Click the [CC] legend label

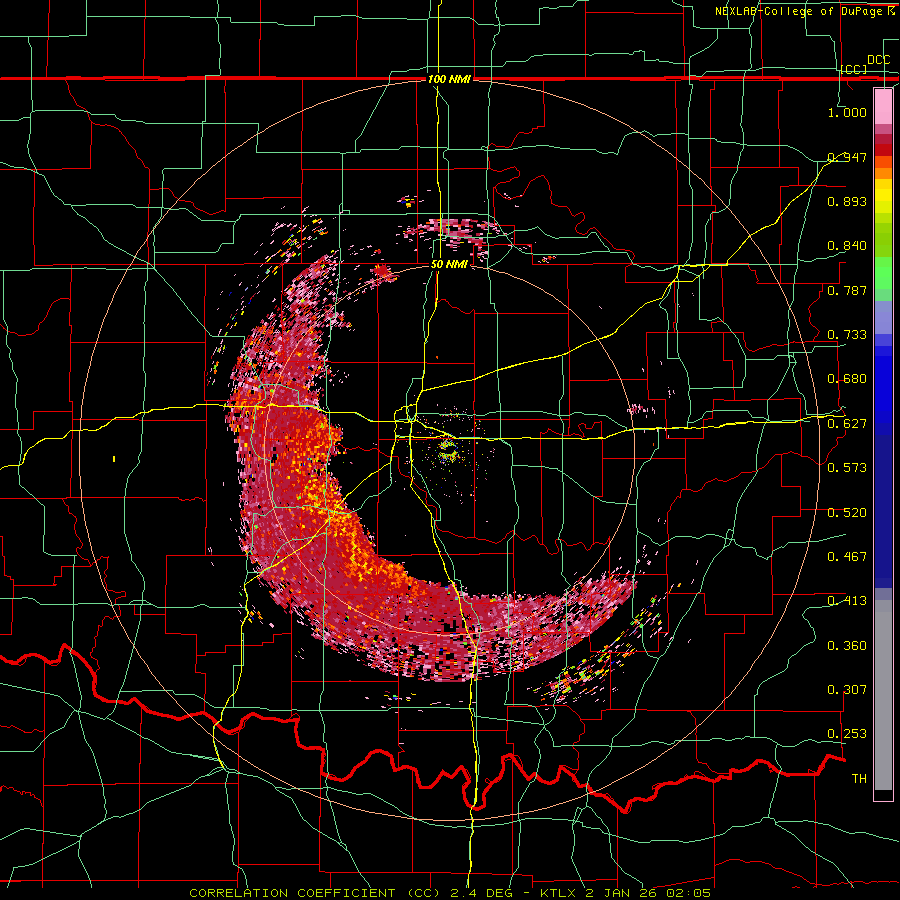click(854, 69)
